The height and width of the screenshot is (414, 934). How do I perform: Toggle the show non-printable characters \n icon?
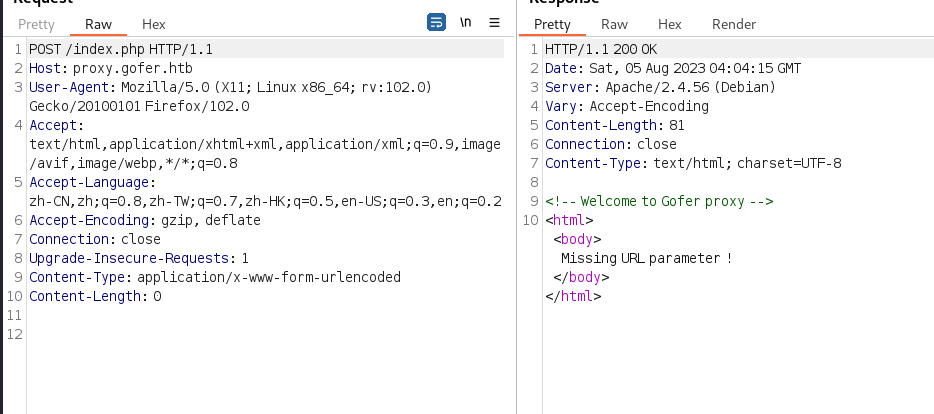[466, 23]
